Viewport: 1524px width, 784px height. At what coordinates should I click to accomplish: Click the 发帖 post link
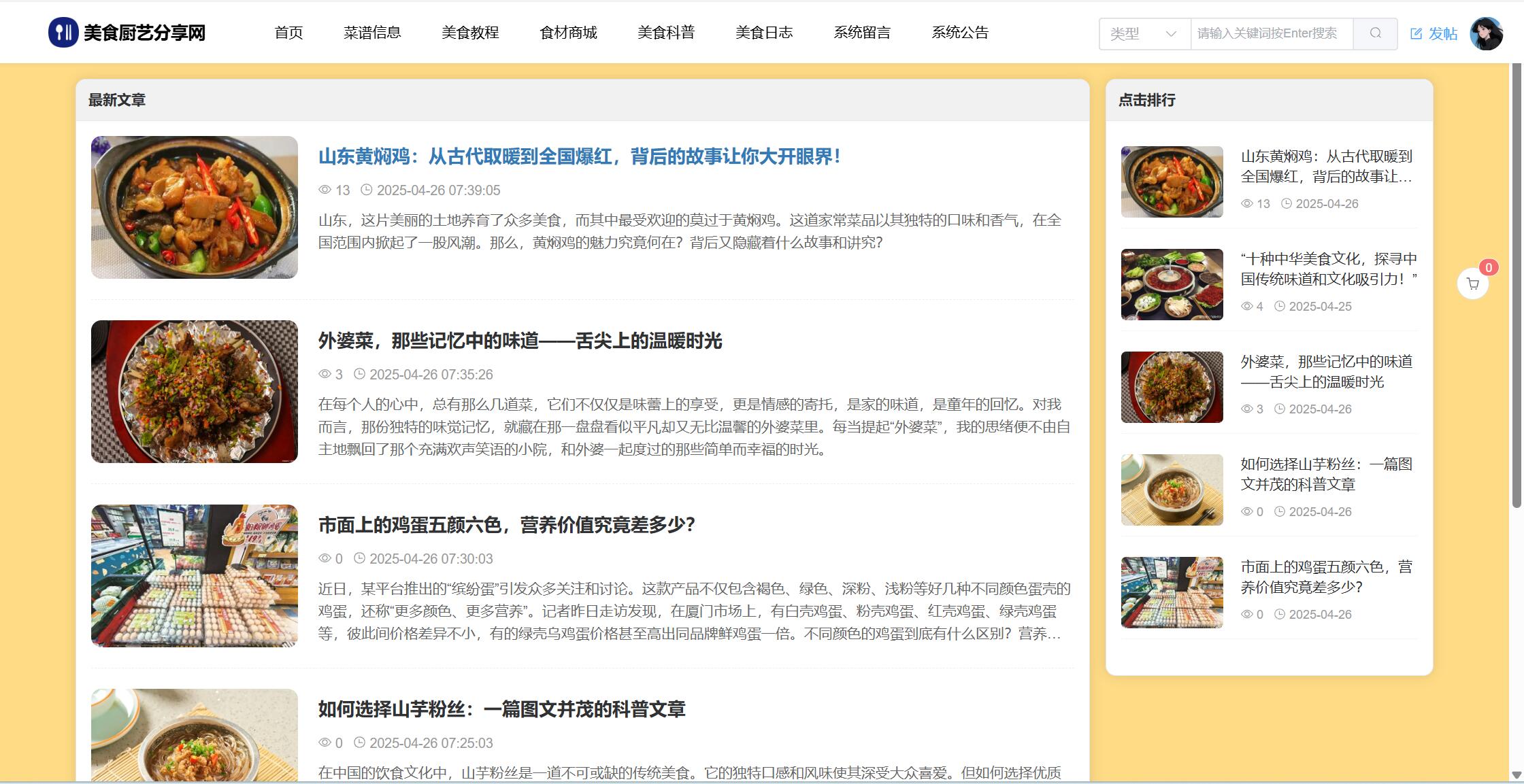pos(1442,33)
